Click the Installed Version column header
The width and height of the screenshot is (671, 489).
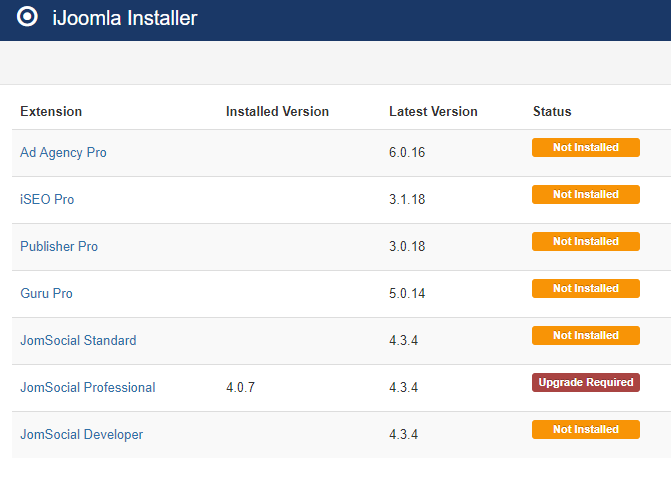[277, 111]
